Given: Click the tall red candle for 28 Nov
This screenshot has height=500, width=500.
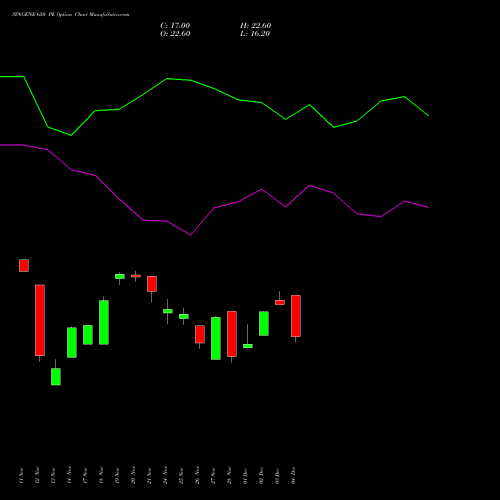Looking at the screenshot, I should coord(232,334).
